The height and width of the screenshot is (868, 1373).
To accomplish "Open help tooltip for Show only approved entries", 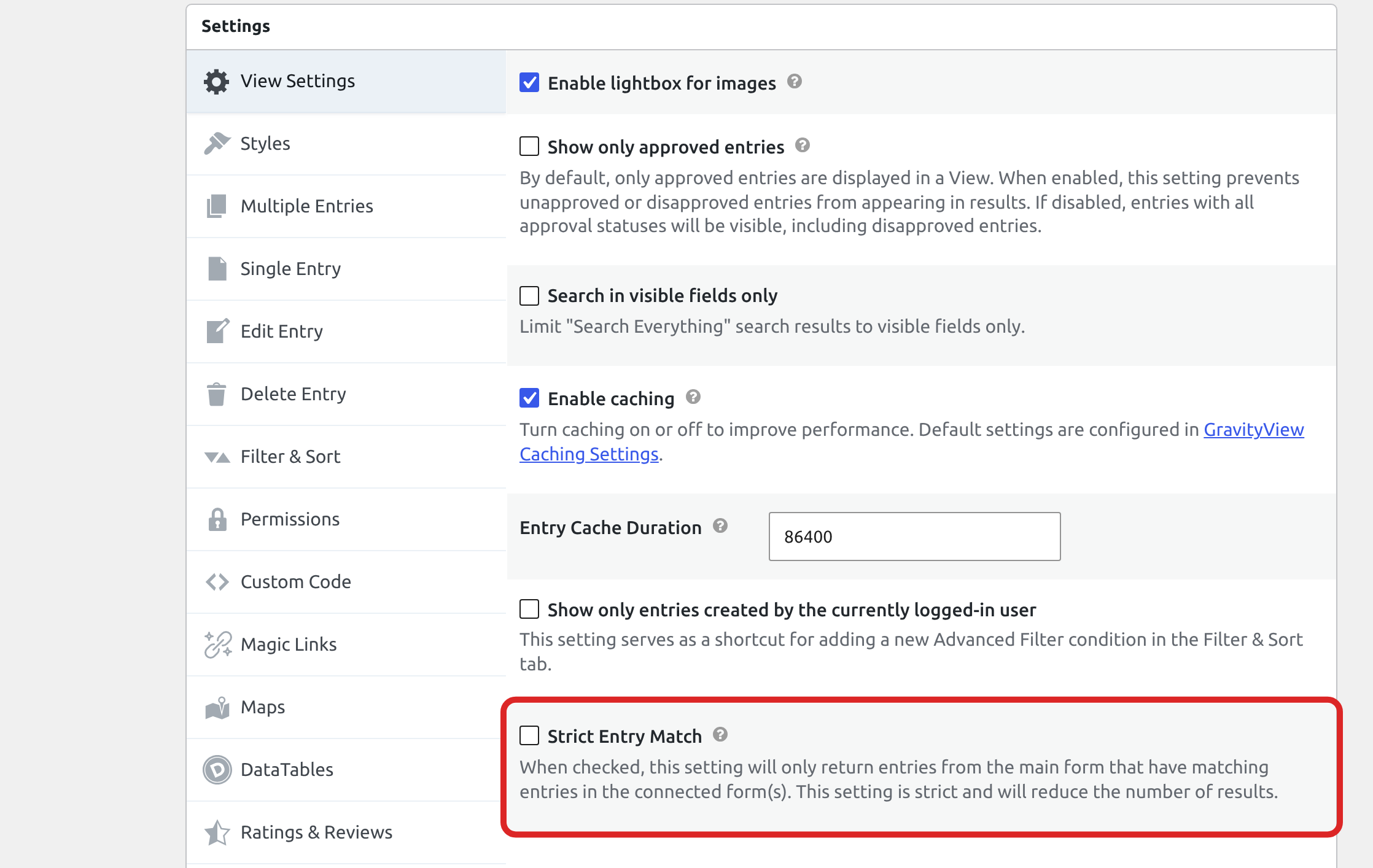I will click(803, 145).
